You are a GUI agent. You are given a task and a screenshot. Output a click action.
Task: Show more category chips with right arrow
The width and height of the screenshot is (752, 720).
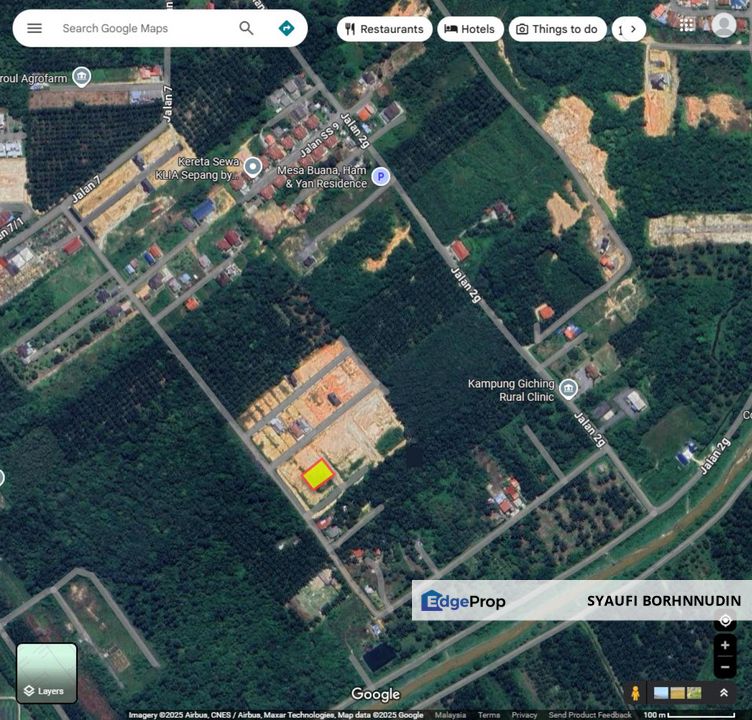tap(632, 29)
